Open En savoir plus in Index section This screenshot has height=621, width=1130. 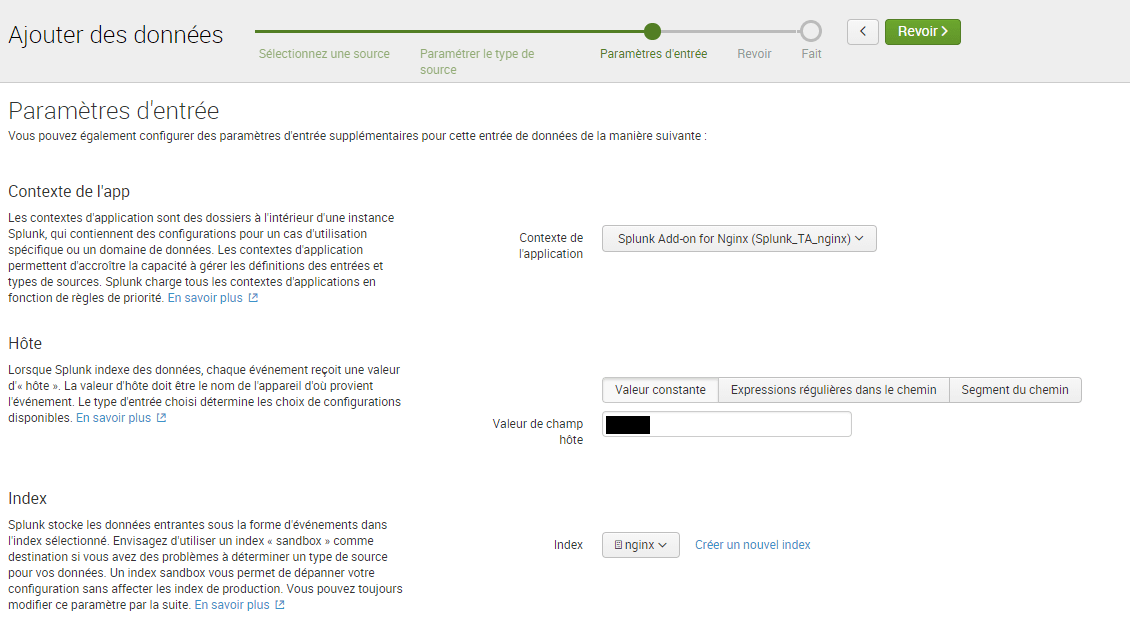click(232, 605)
